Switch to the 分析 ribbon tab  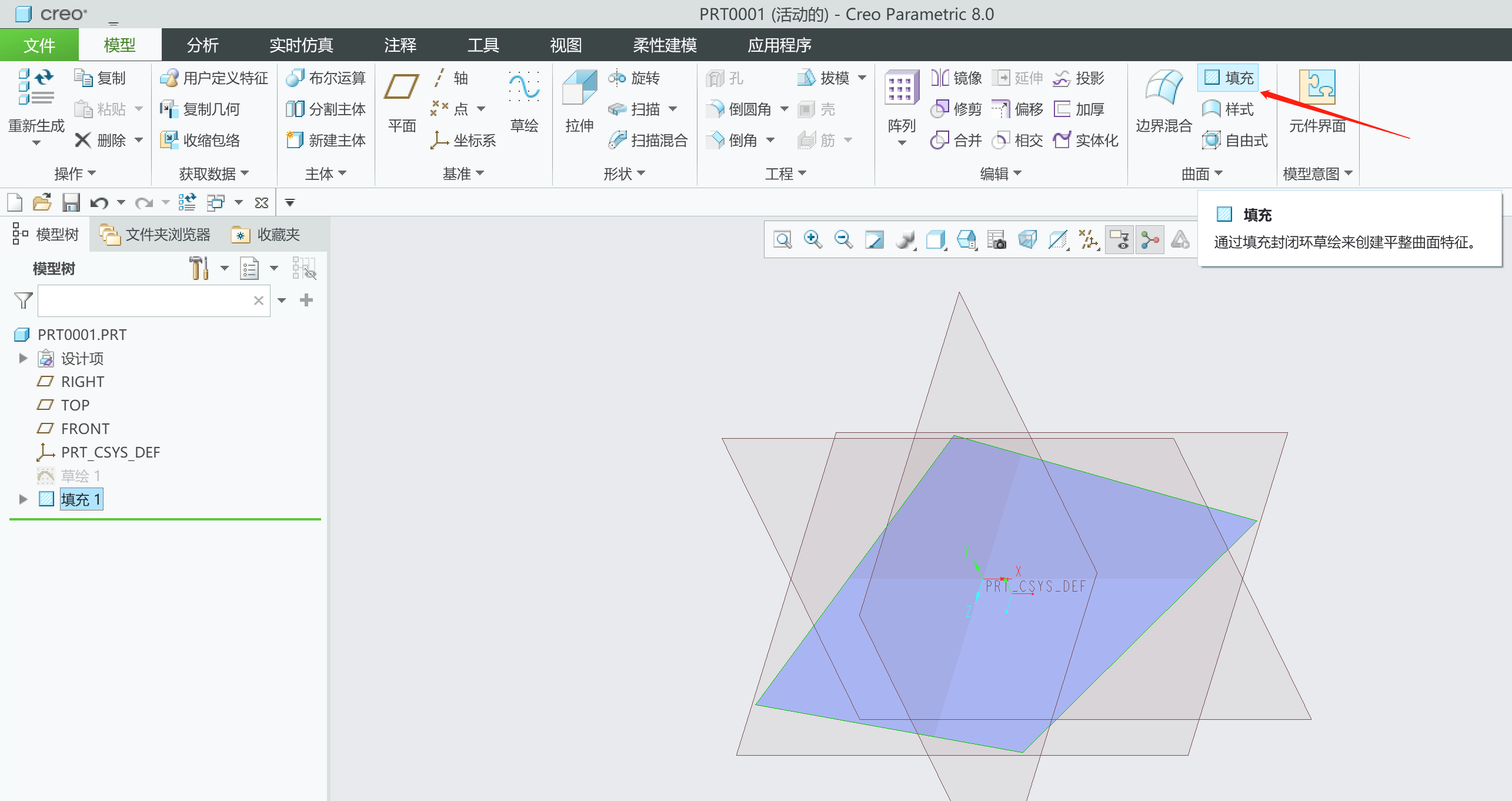click(203, 45)
